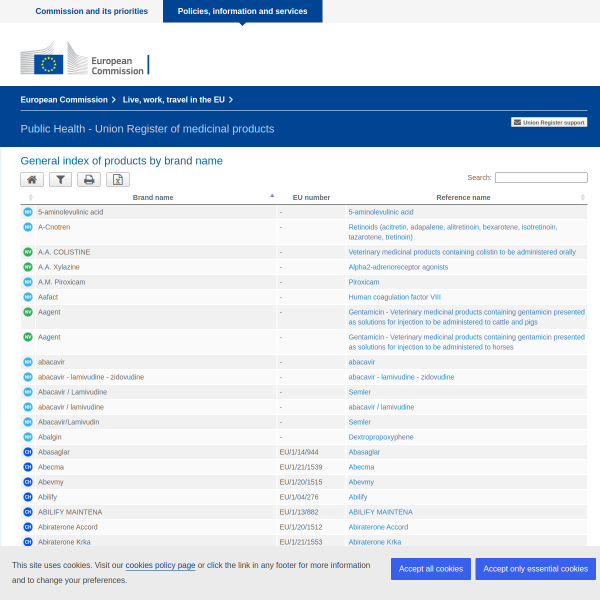The height and width of the screenshot is (600, 600).
Task: Click the Public Health - Union Register title
Action: pyautogui.click(x=147, y=129)
